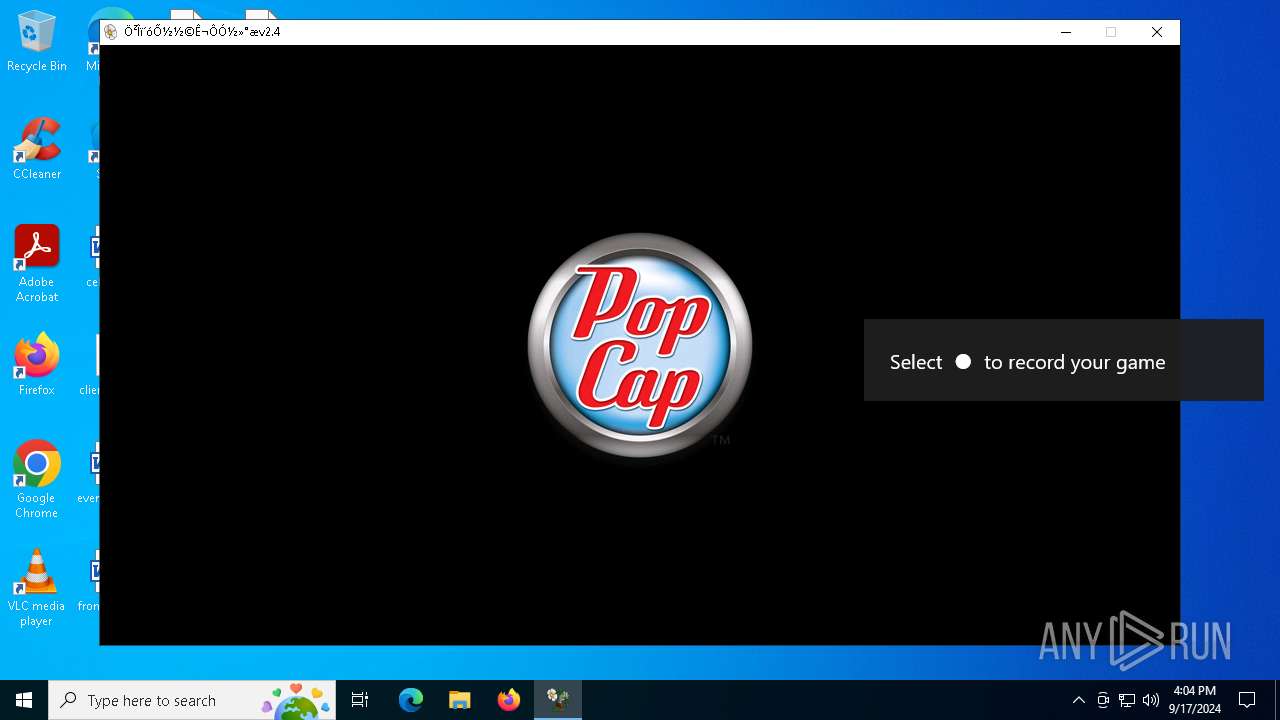Click the game window title bar icon
This screenshot has height=720, width=1280.
pyautogui.click(x=111, y=32)
